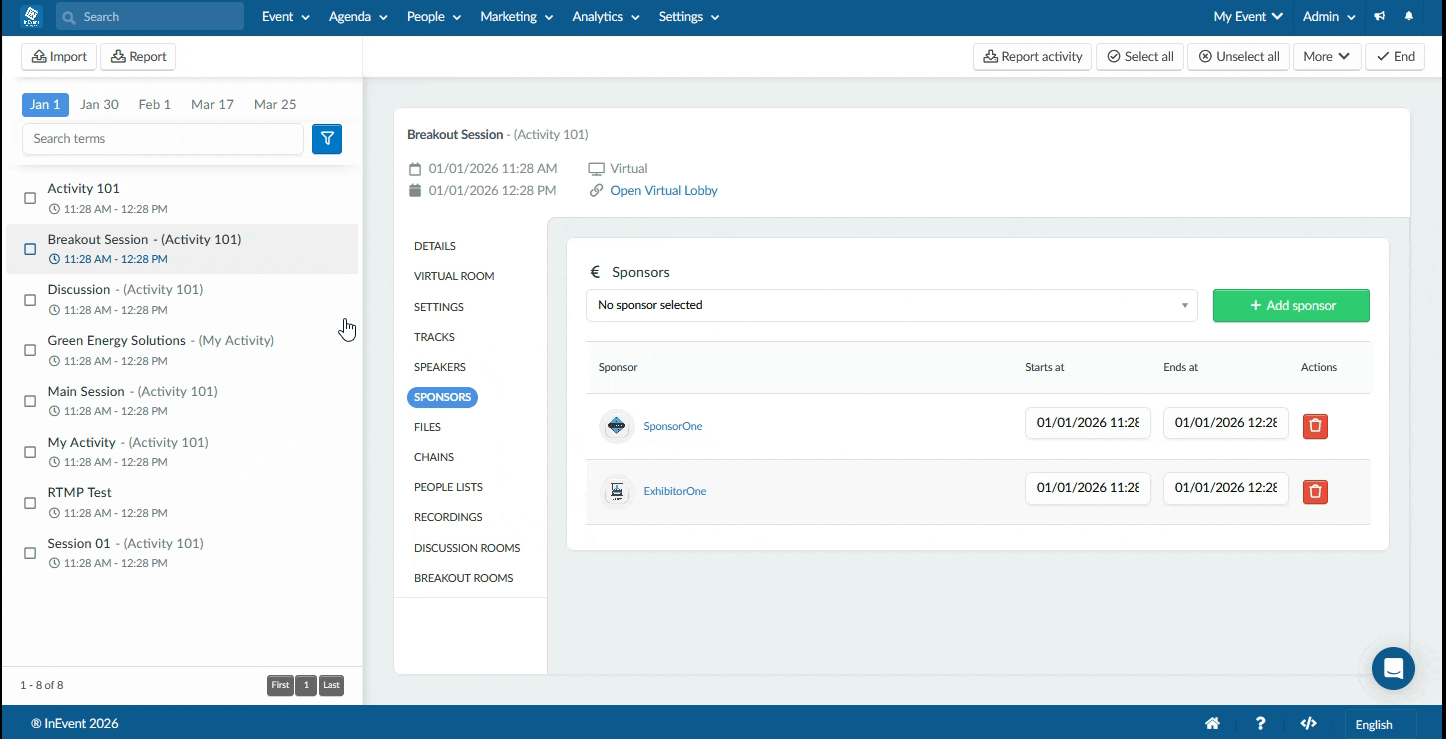Click the SponsorOne logo thumbnail
The width and height of the screenshot is (1446, 739).
[x=617, y=426]
